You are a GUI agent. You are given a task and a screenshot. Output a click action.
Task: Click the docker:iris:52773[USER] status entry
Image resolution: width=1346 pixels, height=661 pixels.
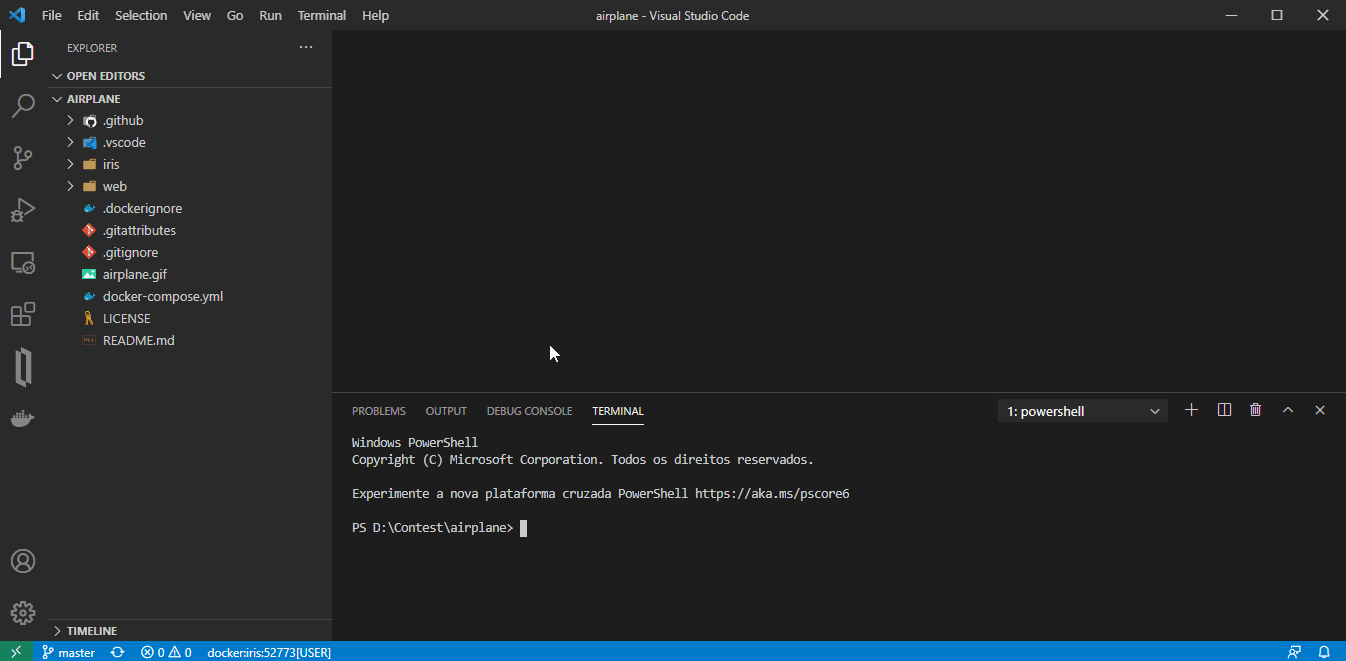click(x=269, y=652)
